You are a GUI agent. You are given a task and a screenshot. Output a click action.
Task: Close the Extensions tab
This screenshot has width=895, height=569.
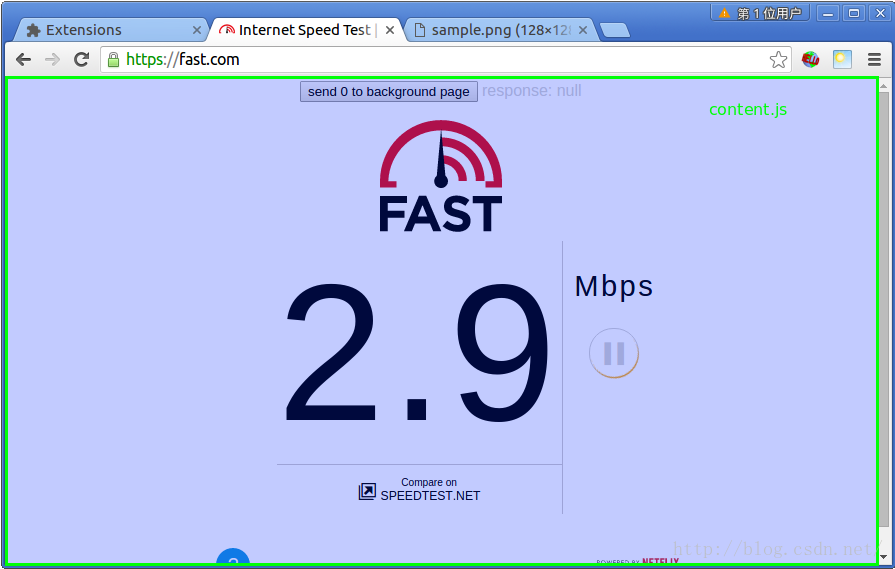(x=196, y=30)
